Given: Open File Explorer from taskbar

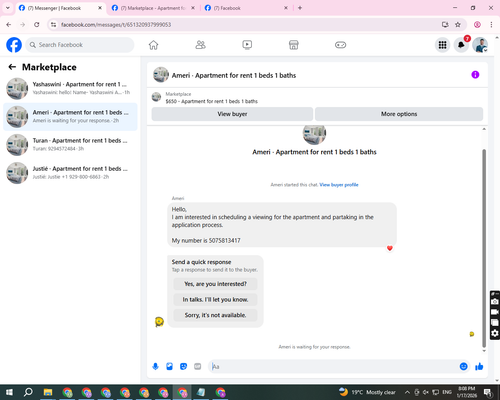Looking at the screenshot, I should coord(48,392).
